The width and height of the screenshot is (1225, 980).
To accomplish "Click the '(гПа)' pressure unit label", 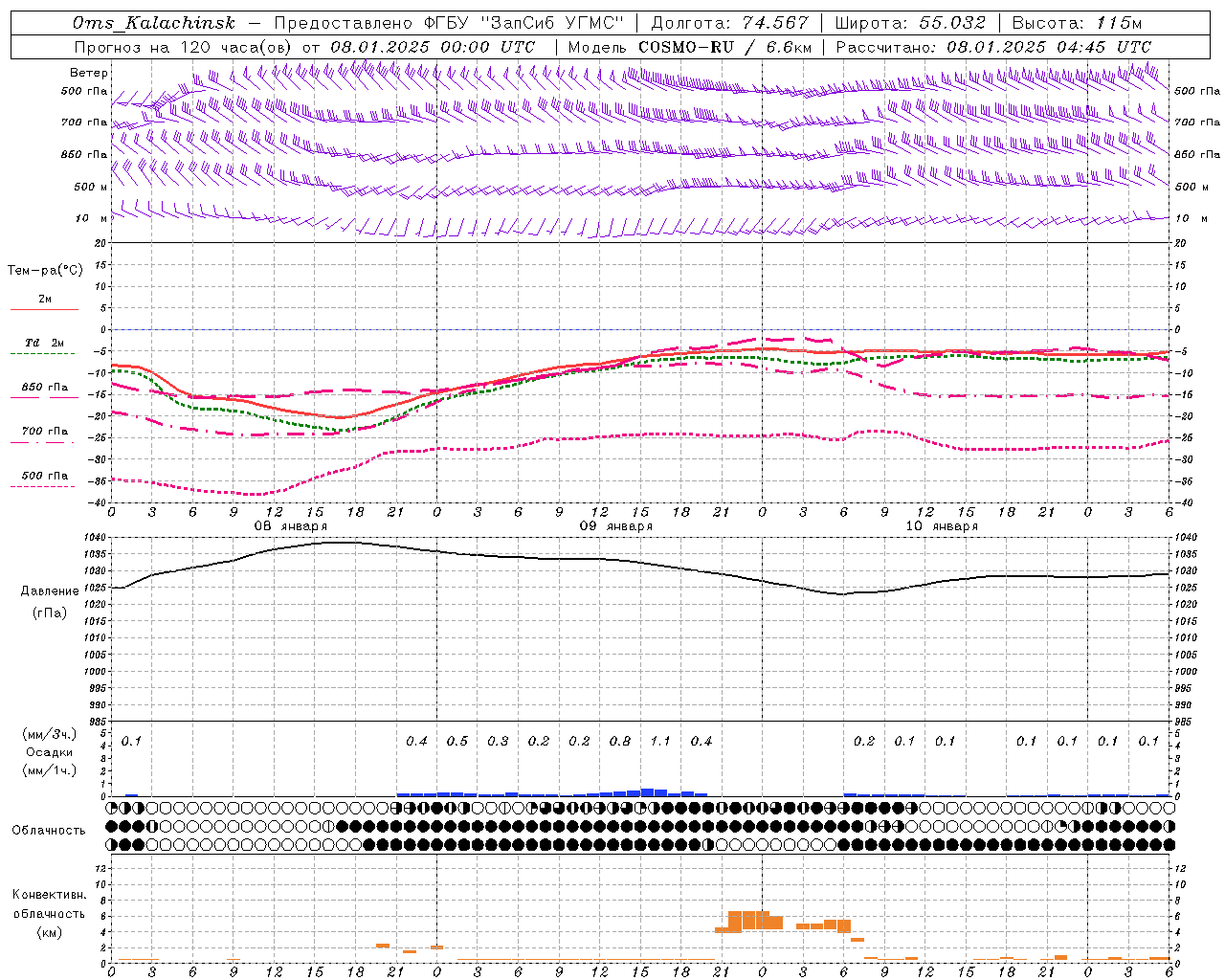I will pos(49,612).
